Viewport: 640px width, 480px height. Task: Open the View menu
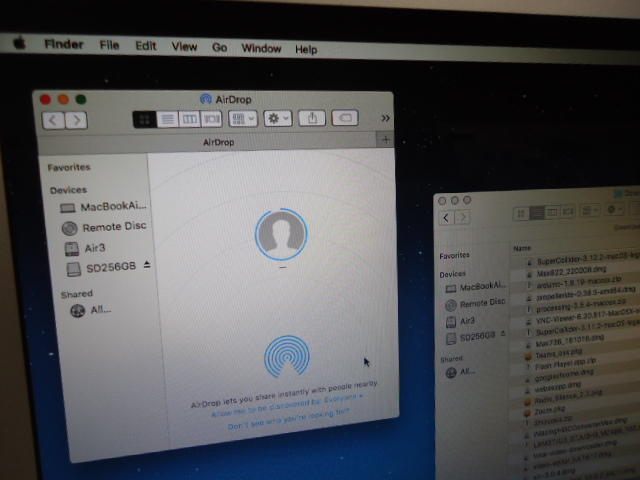point(184,47)
